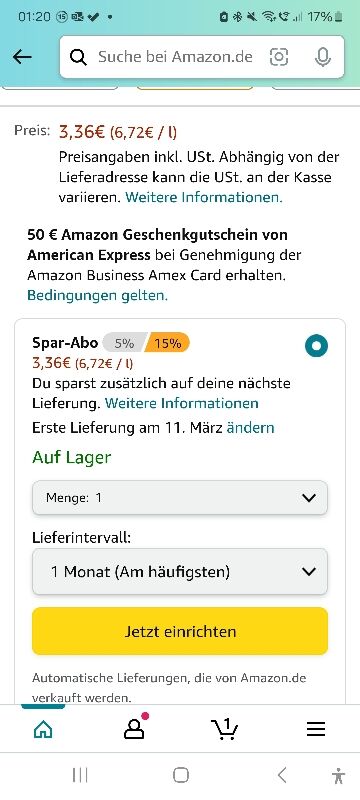The image size is (360, 800).
Task: Open price 'Weitere Informationen.' link
Action: click(x=203, y=197)
